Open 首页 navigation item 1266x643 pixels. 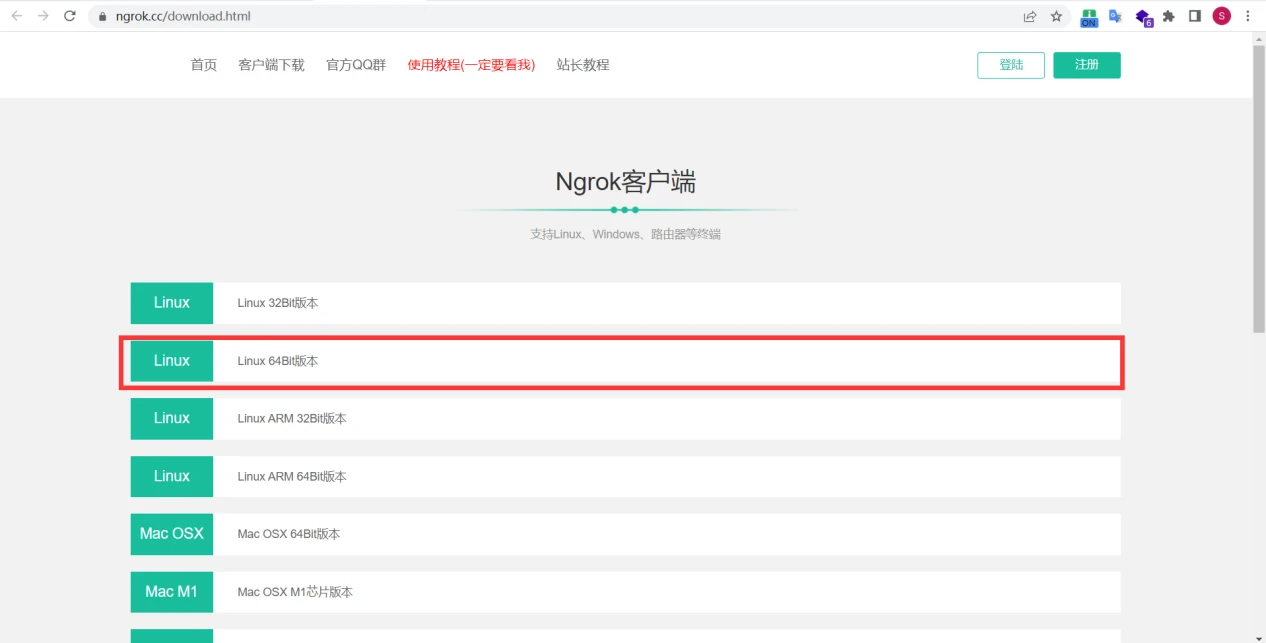(204, 65)
